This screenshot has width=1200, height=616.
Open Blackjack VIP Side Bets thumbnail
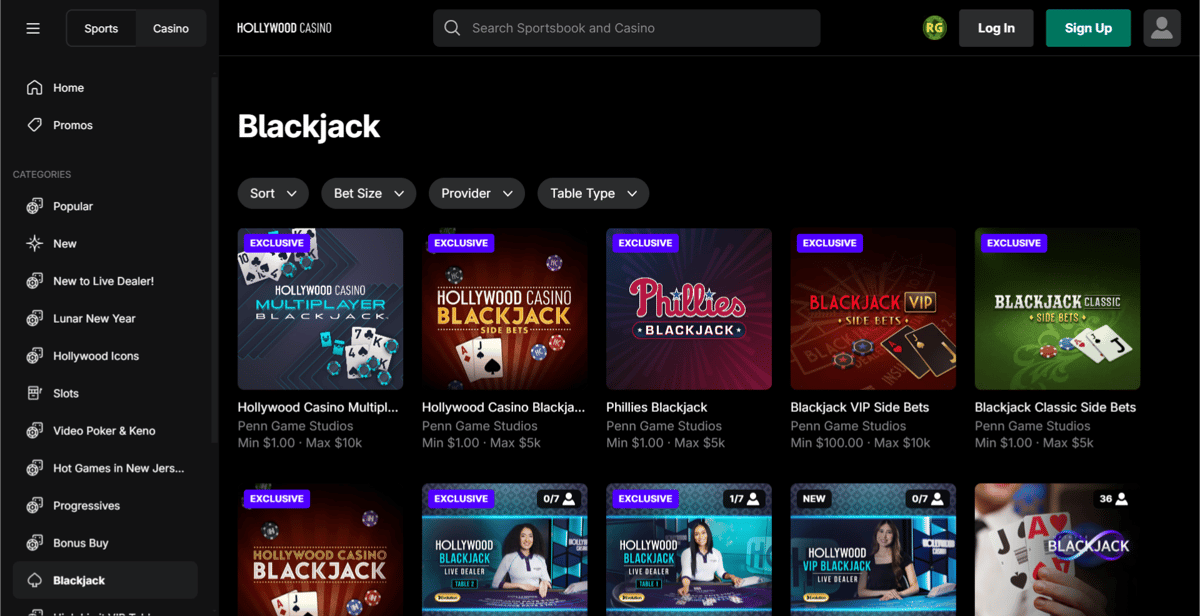click(x=873, y=308)
